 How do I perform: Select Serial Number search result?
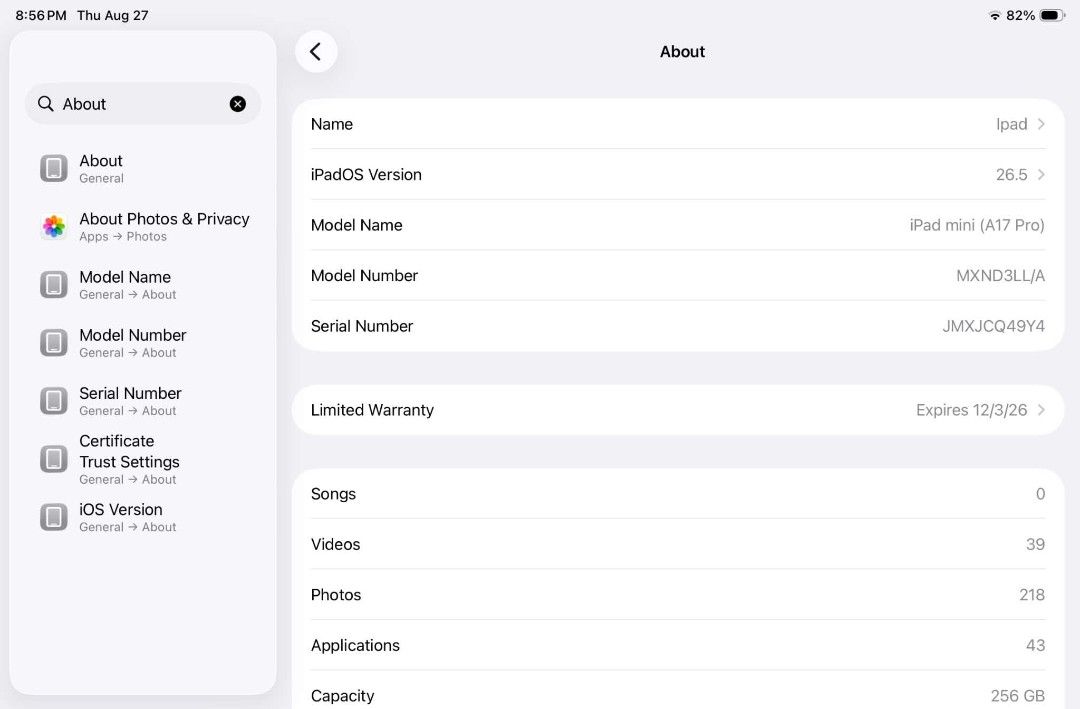click(x=143, y=400)
